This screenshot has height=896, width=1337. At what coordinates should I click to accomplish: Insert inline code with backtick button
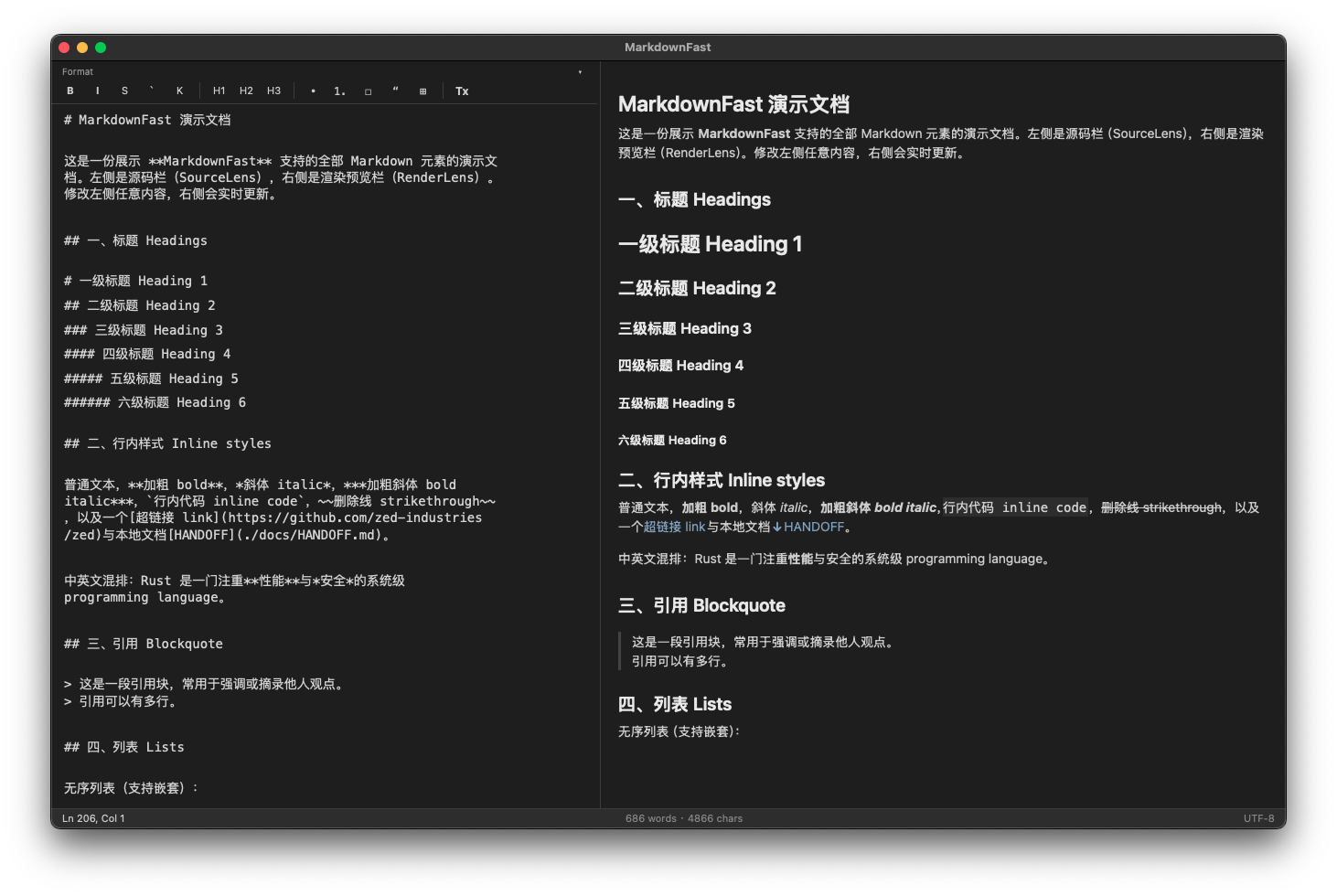pyautogui.click(x=152, y=91)
